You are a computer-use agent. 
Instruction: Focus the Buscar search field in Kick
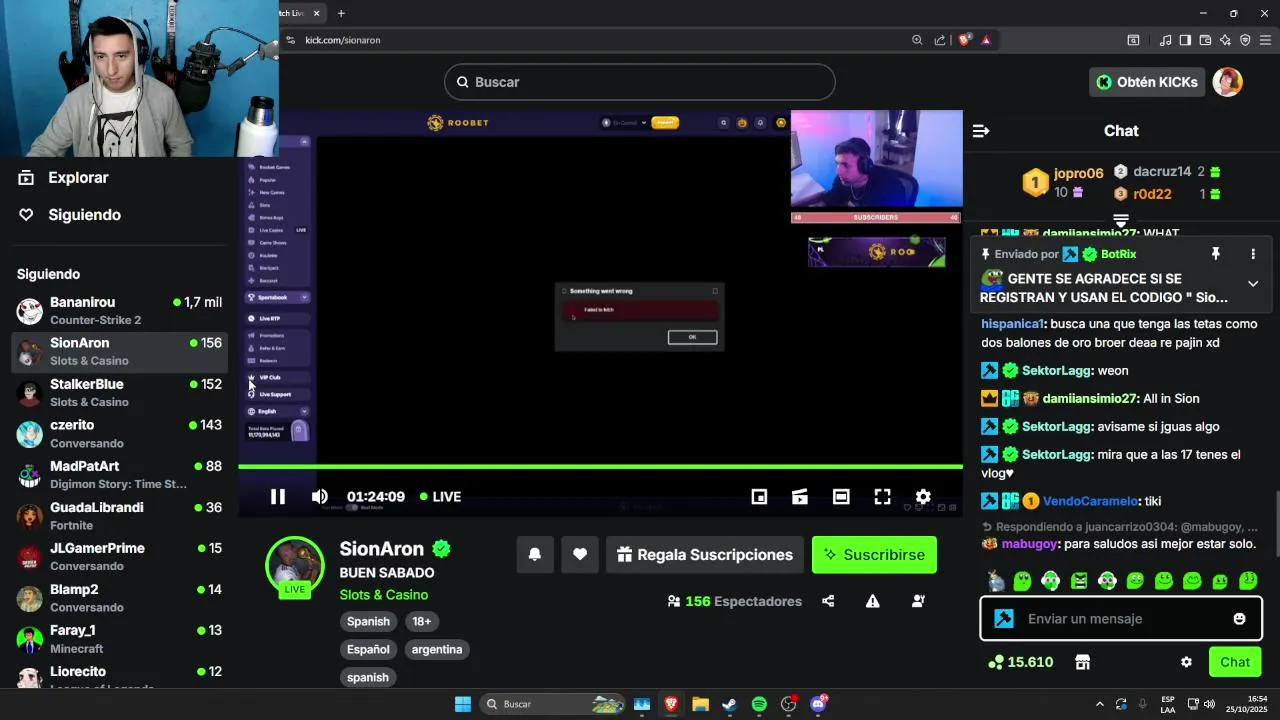pos(640,82)
